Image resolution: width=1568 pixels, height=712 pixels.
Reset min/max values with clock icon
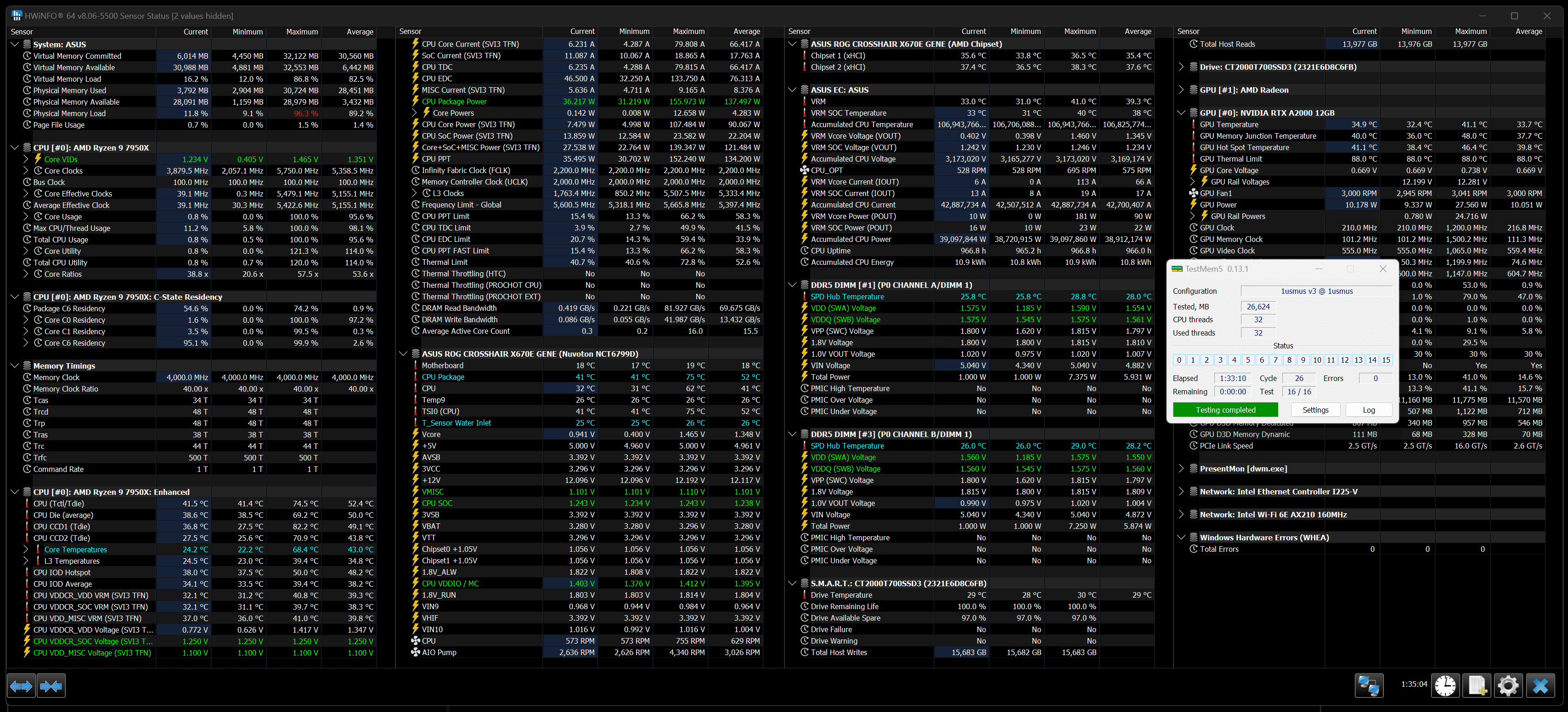(x=1445, y=686)
